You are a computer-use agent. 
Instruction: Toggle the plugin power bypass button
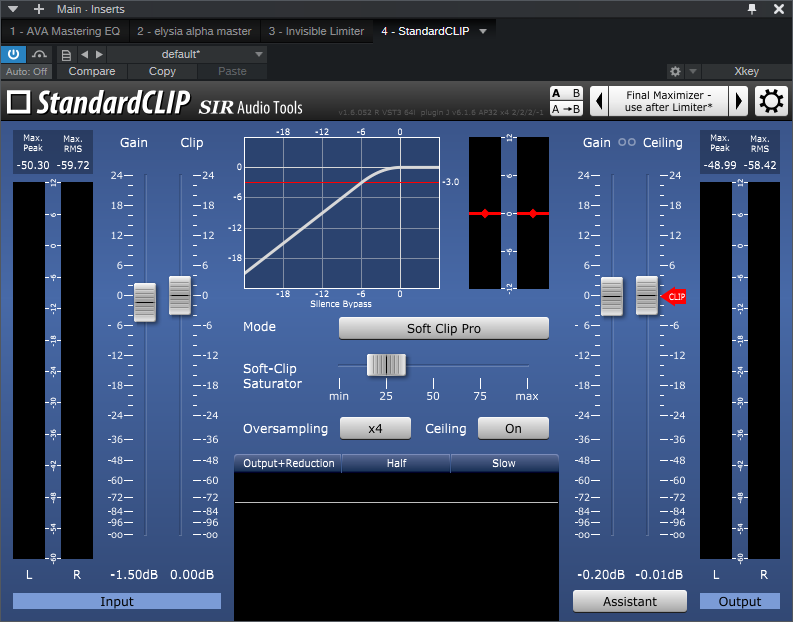click(13, 54)
